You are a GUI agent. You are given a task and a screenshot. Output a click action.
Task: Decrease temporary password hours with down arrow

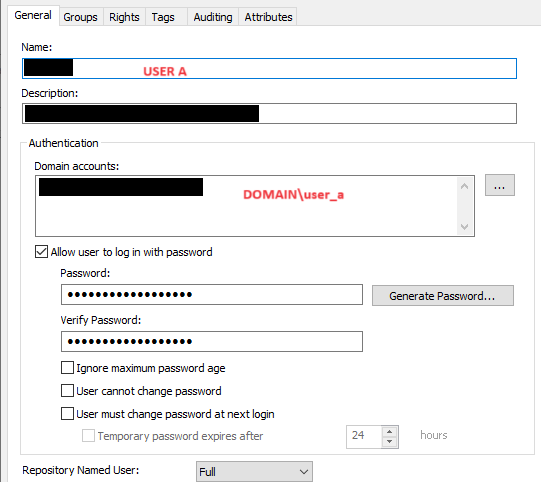pos(390,442)
